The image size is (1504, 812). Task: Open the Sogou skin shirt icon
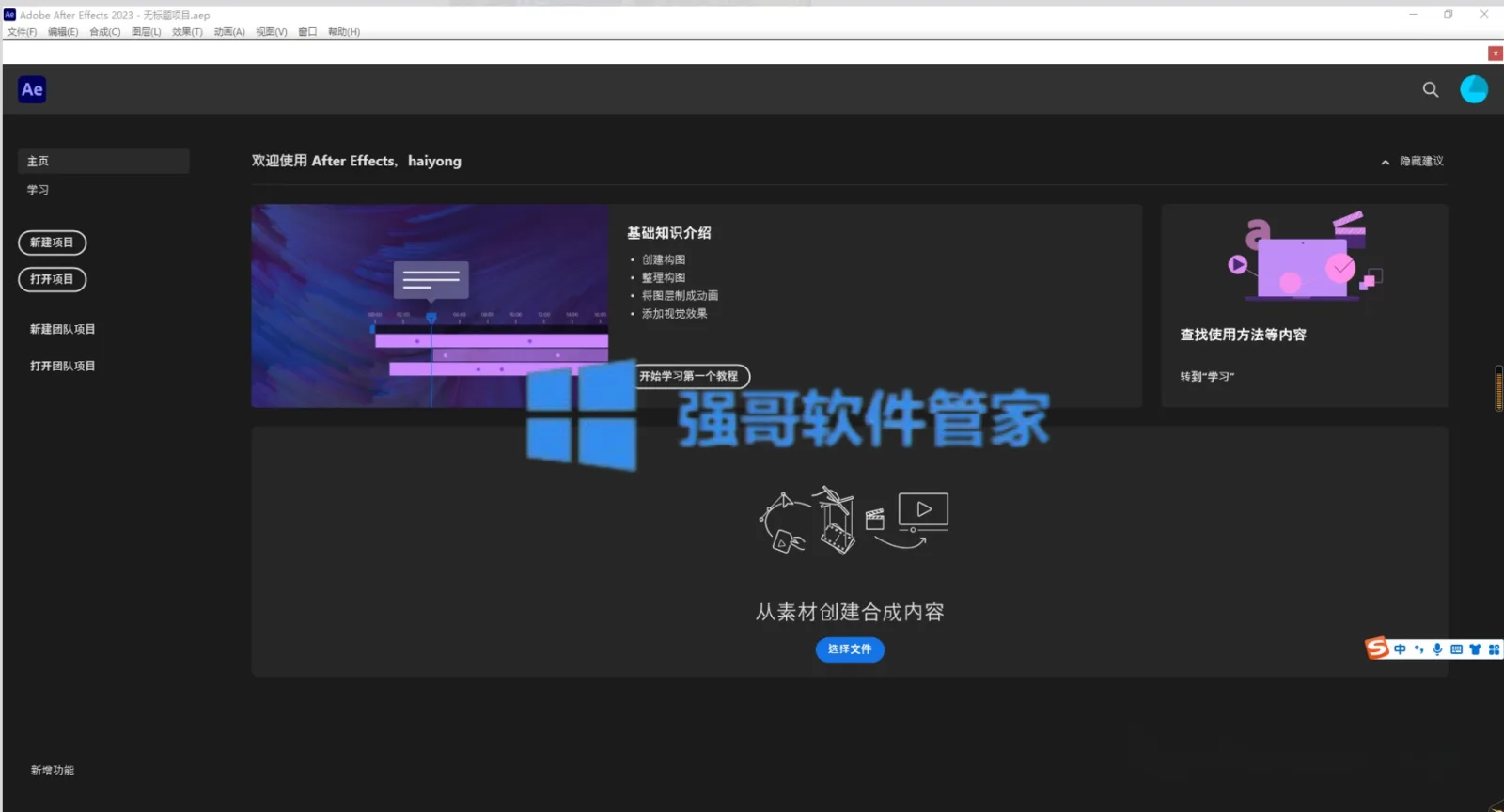coord(1475,649)
